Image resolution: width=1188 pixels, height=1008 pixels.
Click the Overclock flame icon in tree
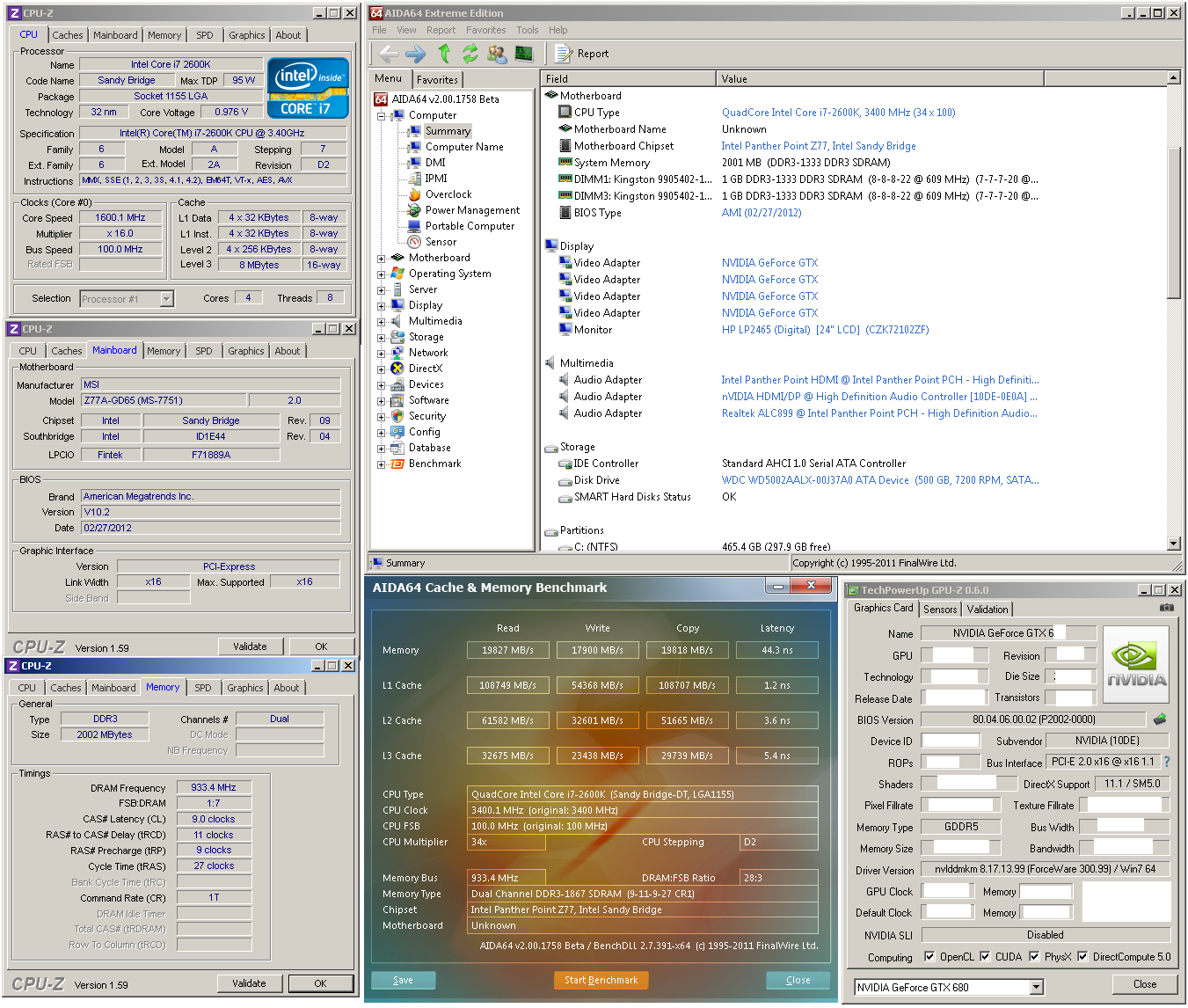point(414,194)
